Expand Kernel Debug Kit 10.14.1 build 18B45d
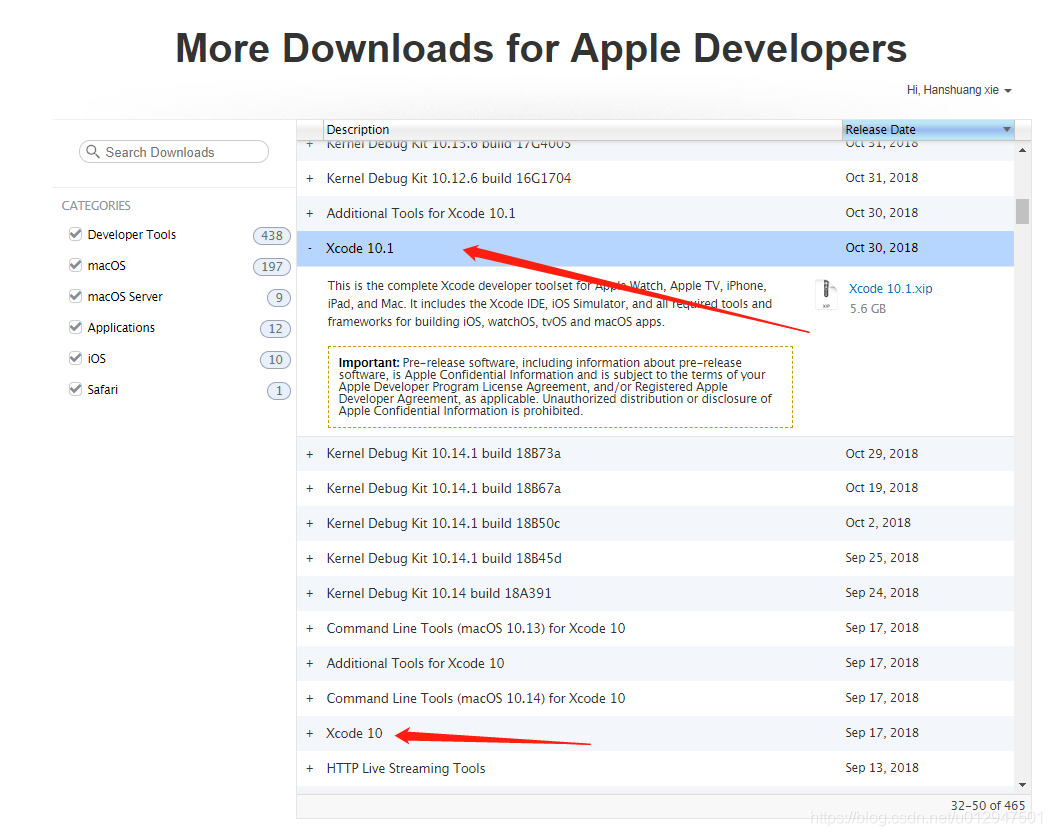The width and height of the screenshot is (1052, 836). click(309, 558)
